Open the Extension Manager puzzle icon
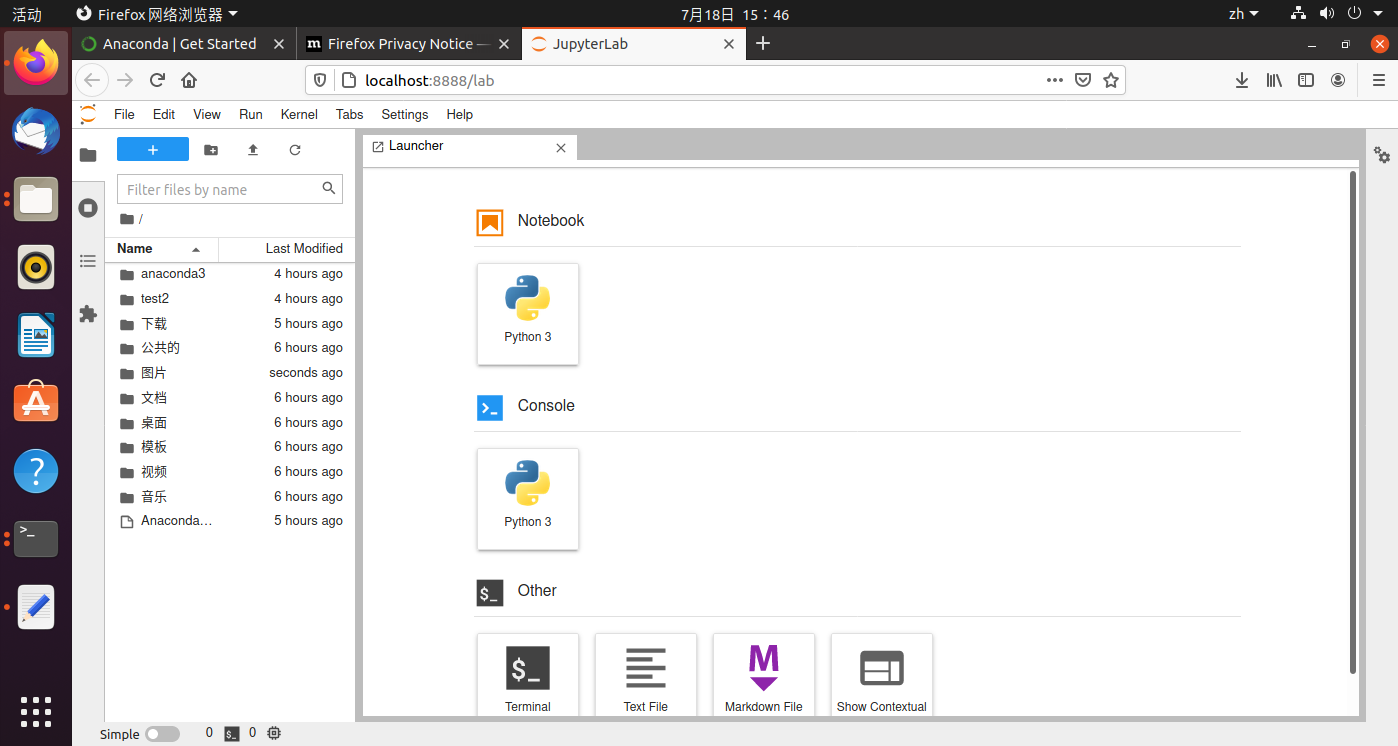This screenshot has width=1398, height=746. click(x=87, y=313)
